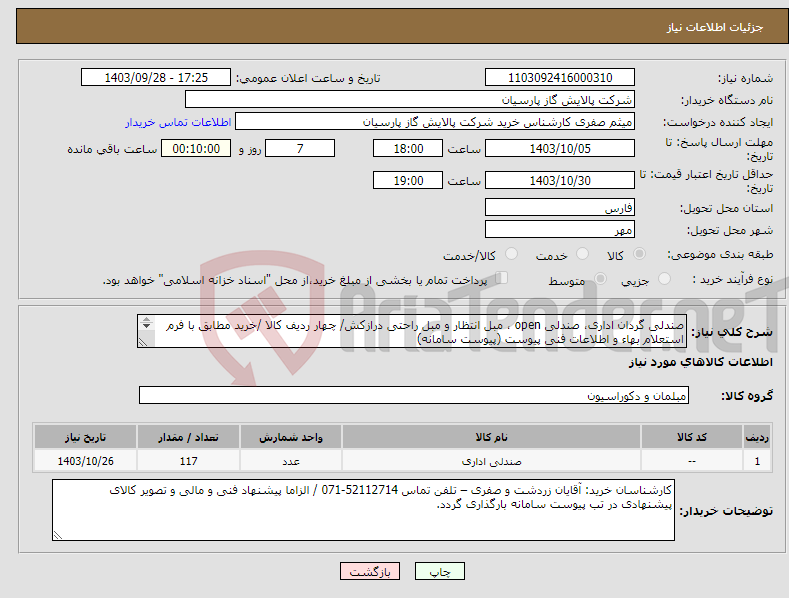Image resolution: width=789 pixels, height=598 pixels.
Task: Select the کالا radio button
Action: tap(639, 254)
